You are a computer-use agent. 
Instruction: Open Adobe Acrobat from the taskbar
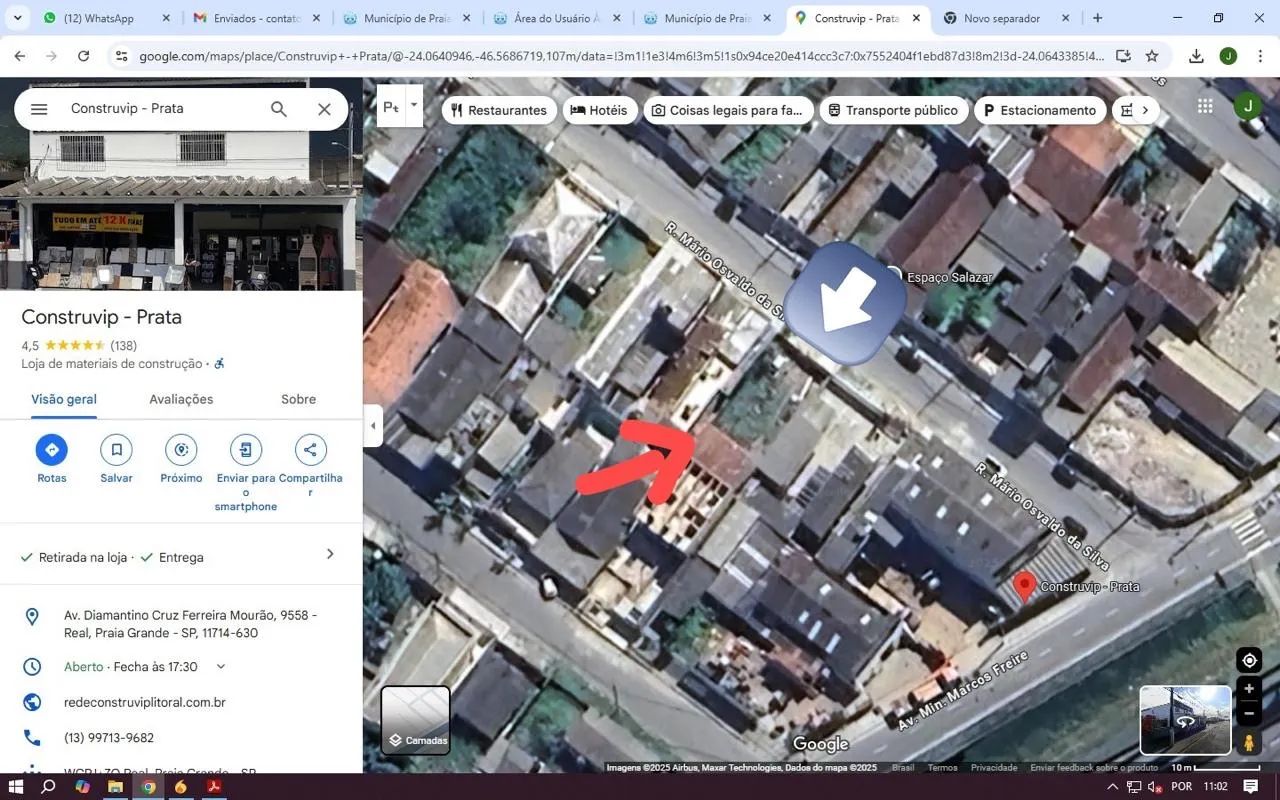click(213, 787)
